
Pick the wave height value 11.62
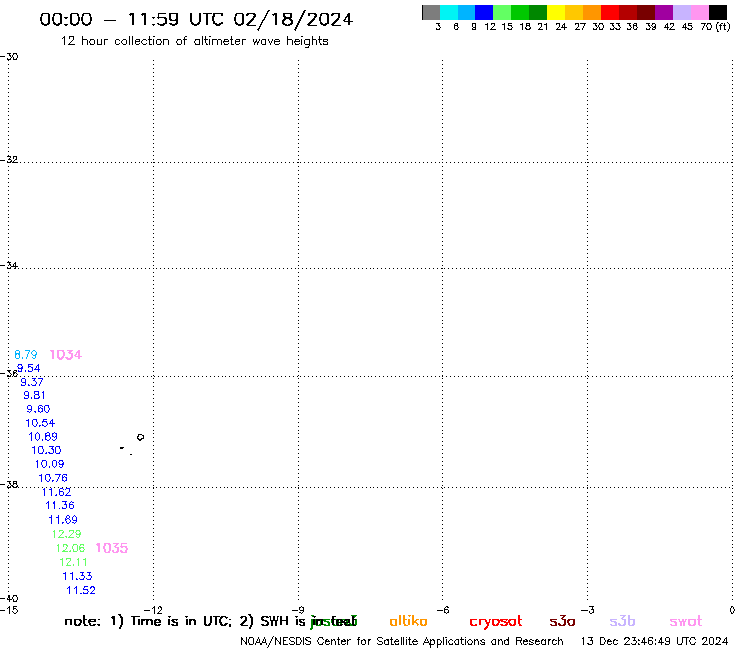point(57,492)
